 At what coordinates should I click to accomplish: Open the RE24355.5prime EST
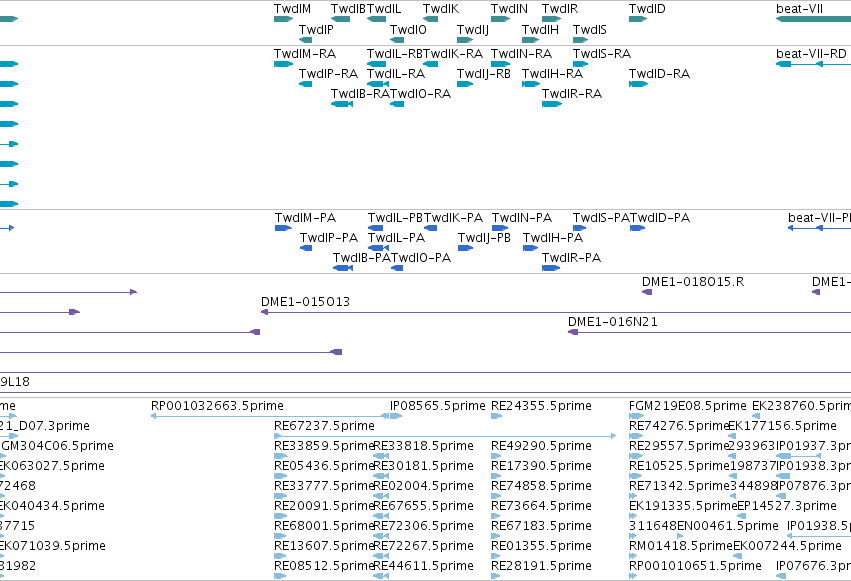[x=497, y=416]
